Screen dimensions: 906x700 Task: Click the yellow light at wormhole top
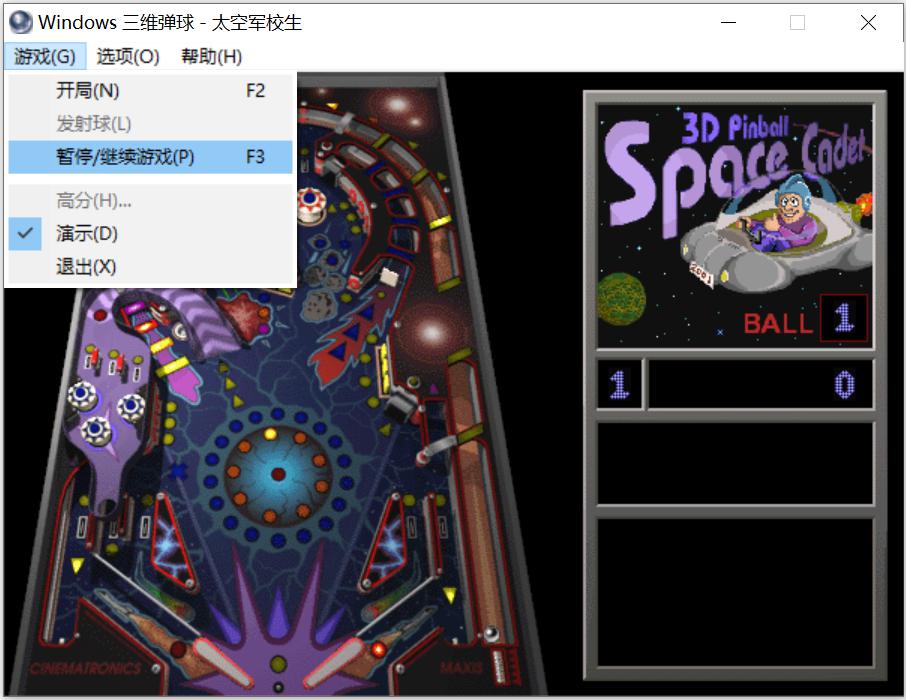270,434
